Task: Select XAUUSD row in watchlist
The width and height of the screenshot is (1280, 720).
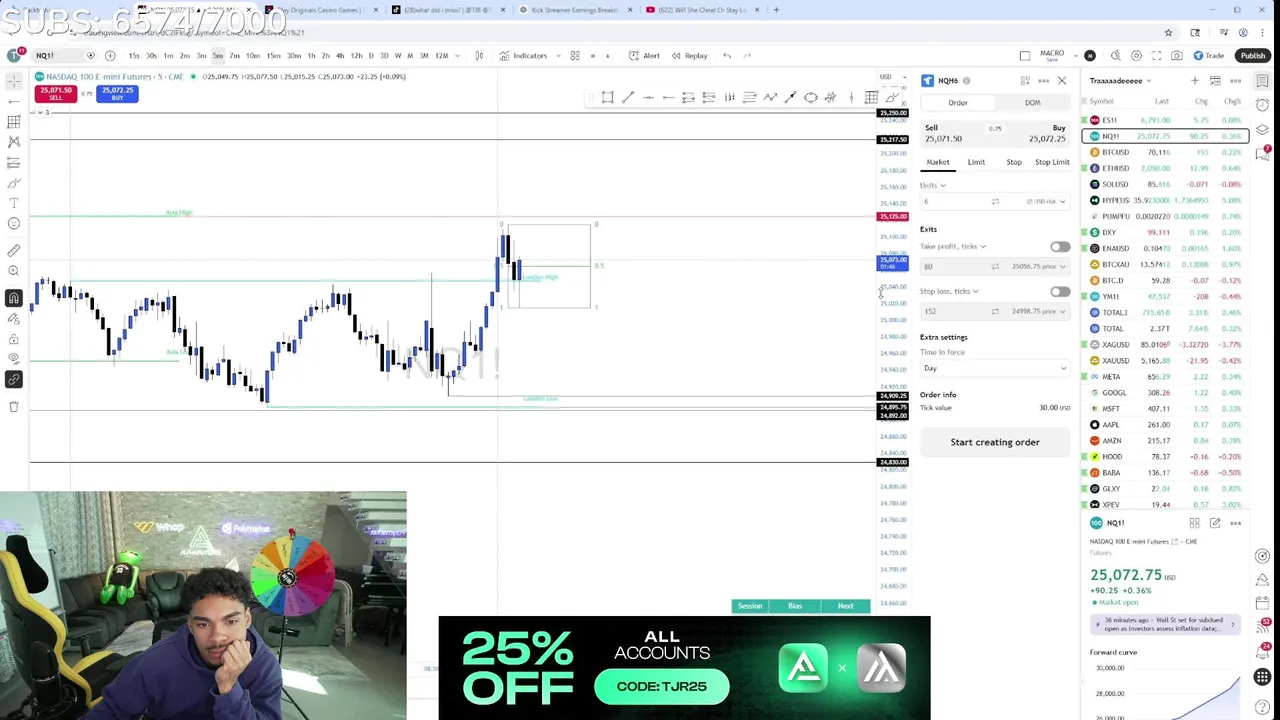Action: (x=1166, y=360)
